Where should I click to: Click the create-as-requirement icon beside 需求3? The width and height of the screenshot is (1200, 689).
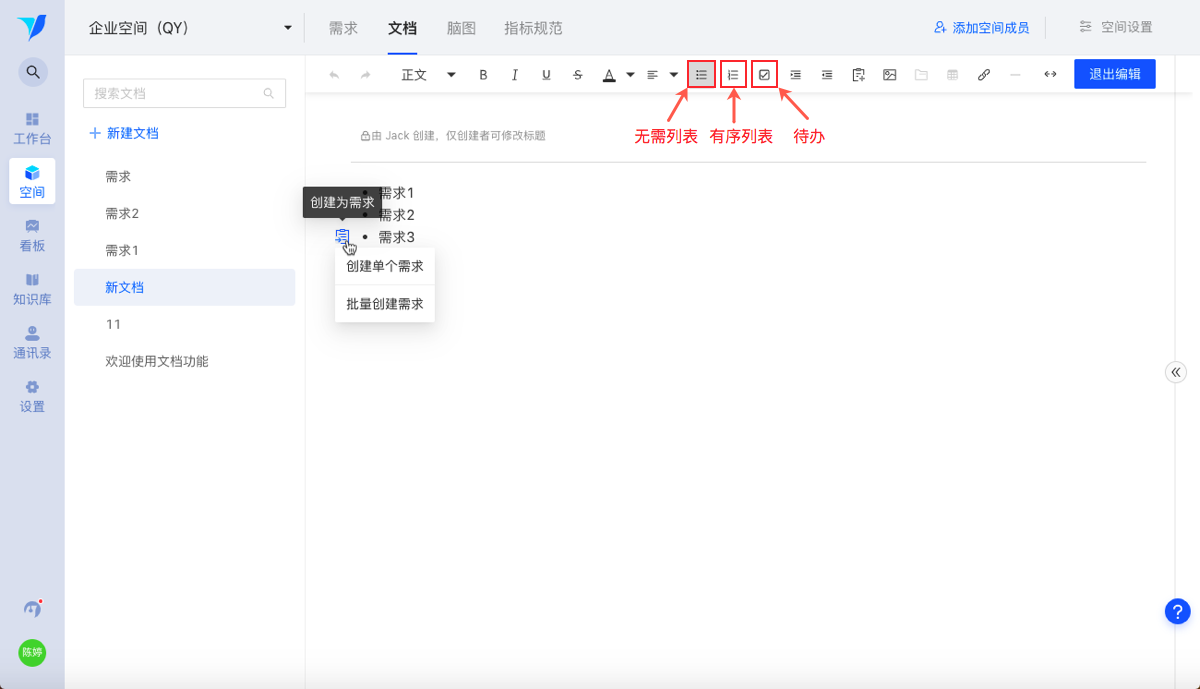coord(342,236)
